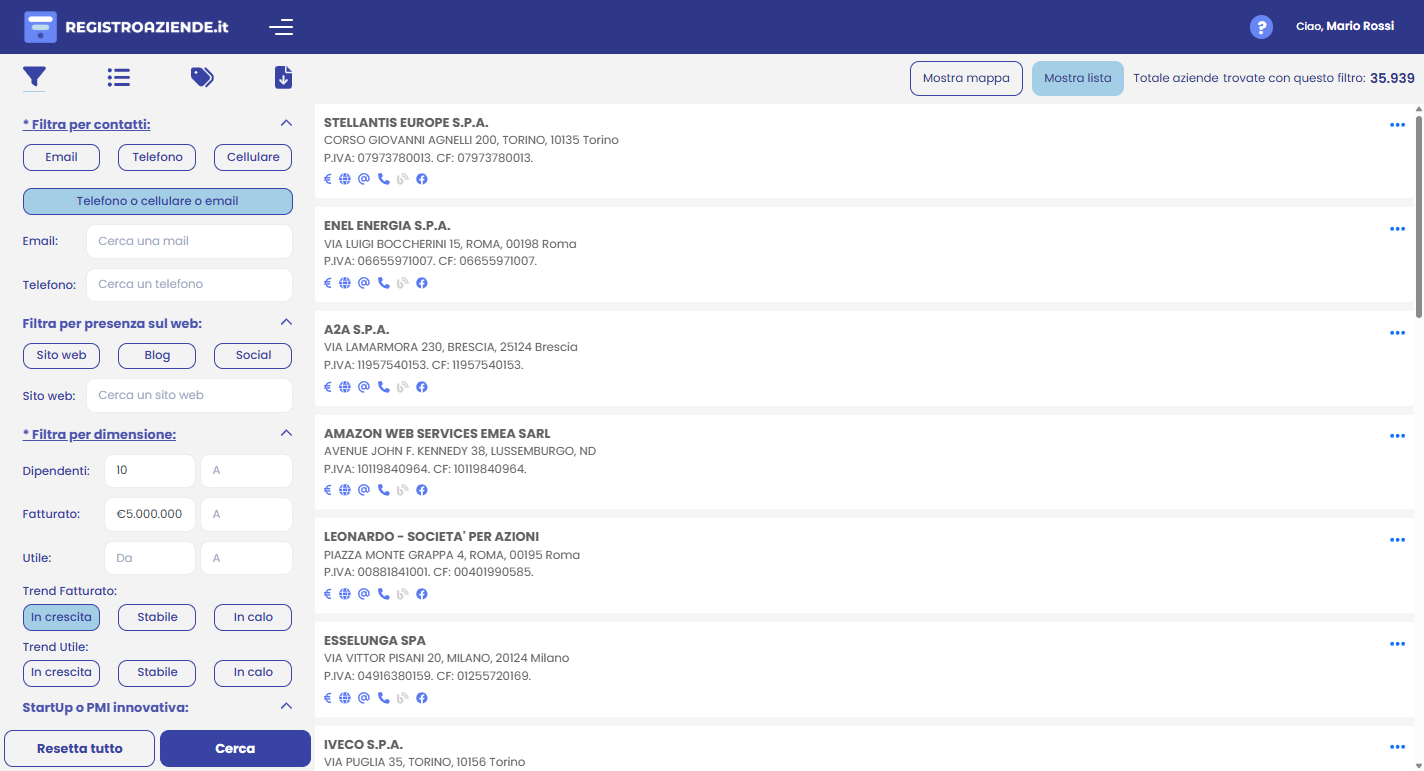Select In crescita under Trend Utile
Viewport: 1424px width, 771px height.
pyautogui.click(x=61, y=672)
